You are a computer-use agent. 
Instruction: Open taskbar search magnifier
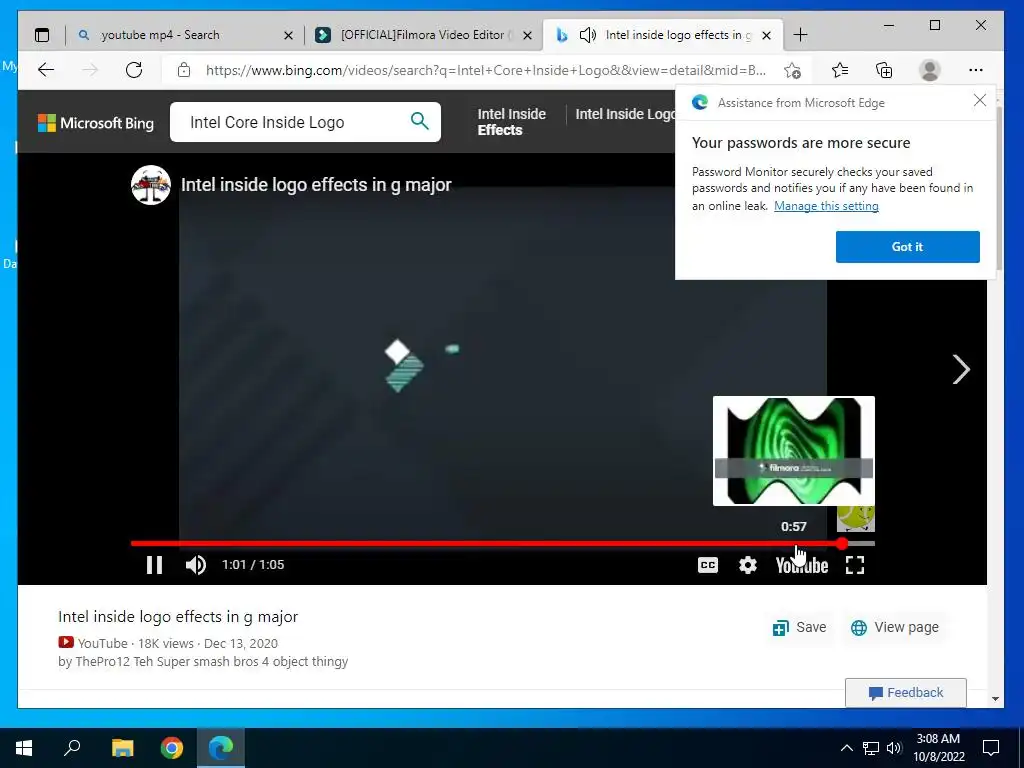72,747
